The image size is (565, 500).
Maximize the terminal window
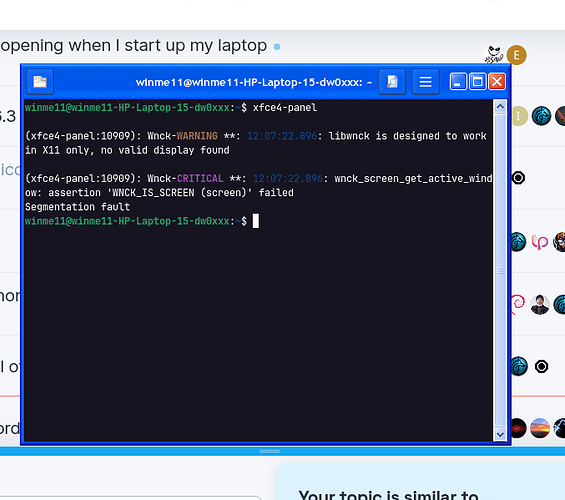478,82
